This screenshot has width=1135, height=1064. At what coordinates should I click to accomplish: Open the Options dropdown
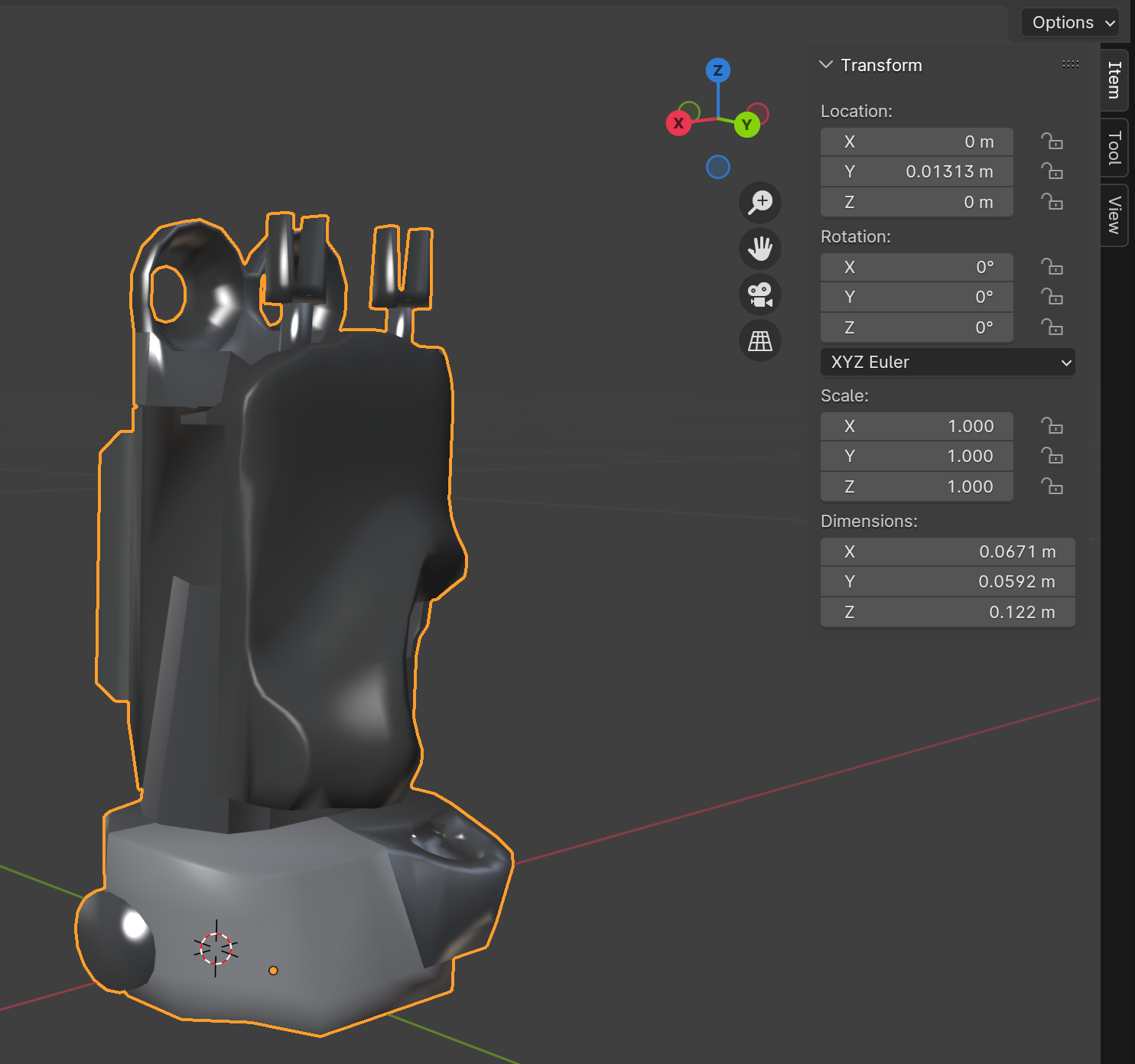click(x=1072, y=23)
